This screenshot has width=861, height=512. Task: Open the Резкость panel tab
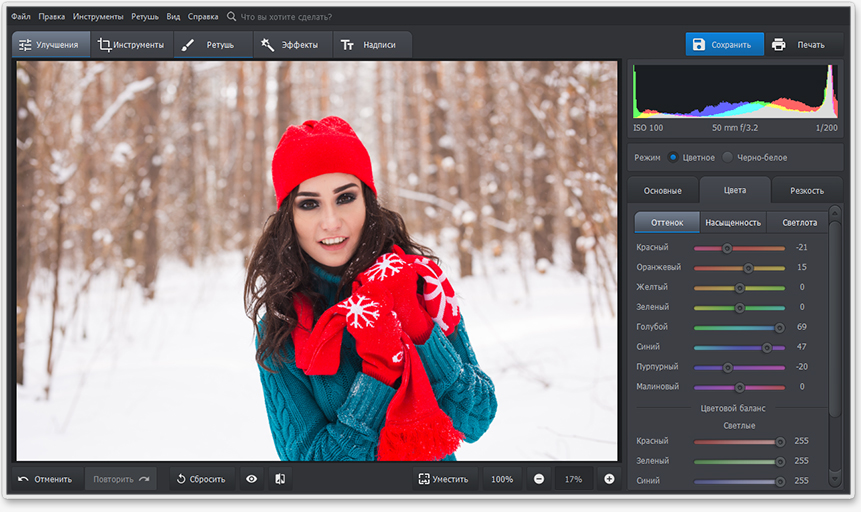coord(806,190)
